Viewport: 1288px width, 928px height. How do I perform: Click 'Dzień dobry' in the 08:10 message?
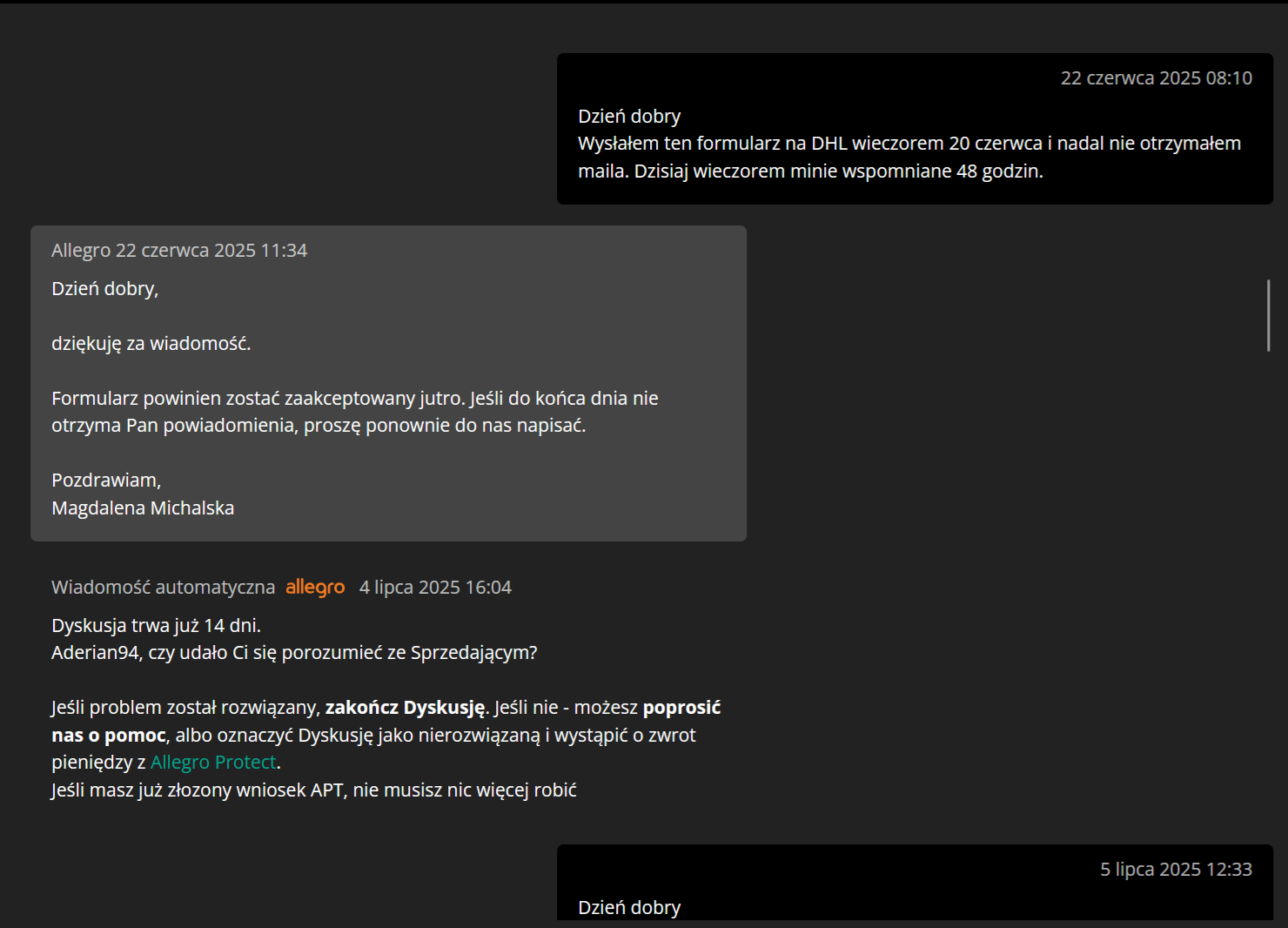click(629, 117)
